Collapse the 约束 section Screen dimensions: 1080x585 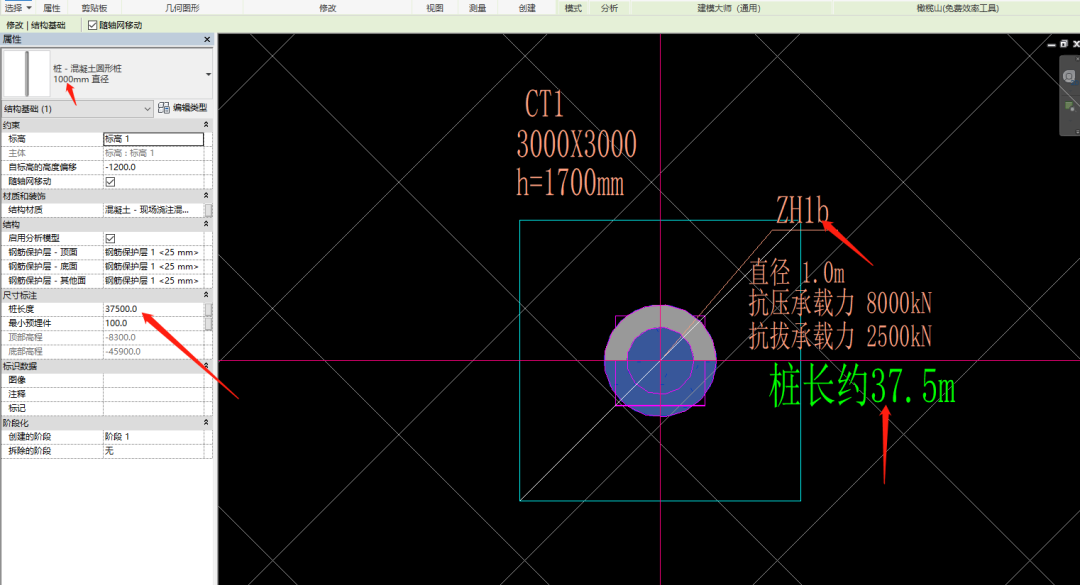pos(206,125)
